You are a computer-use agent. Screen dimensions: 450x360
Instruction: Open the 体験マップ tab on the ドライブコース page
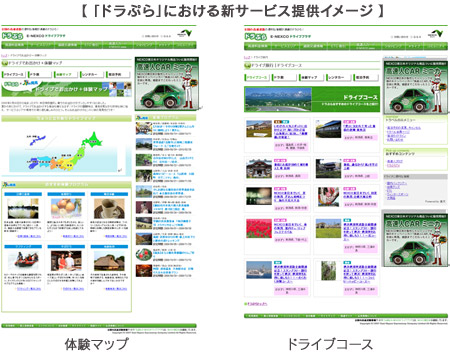(312, 77)
